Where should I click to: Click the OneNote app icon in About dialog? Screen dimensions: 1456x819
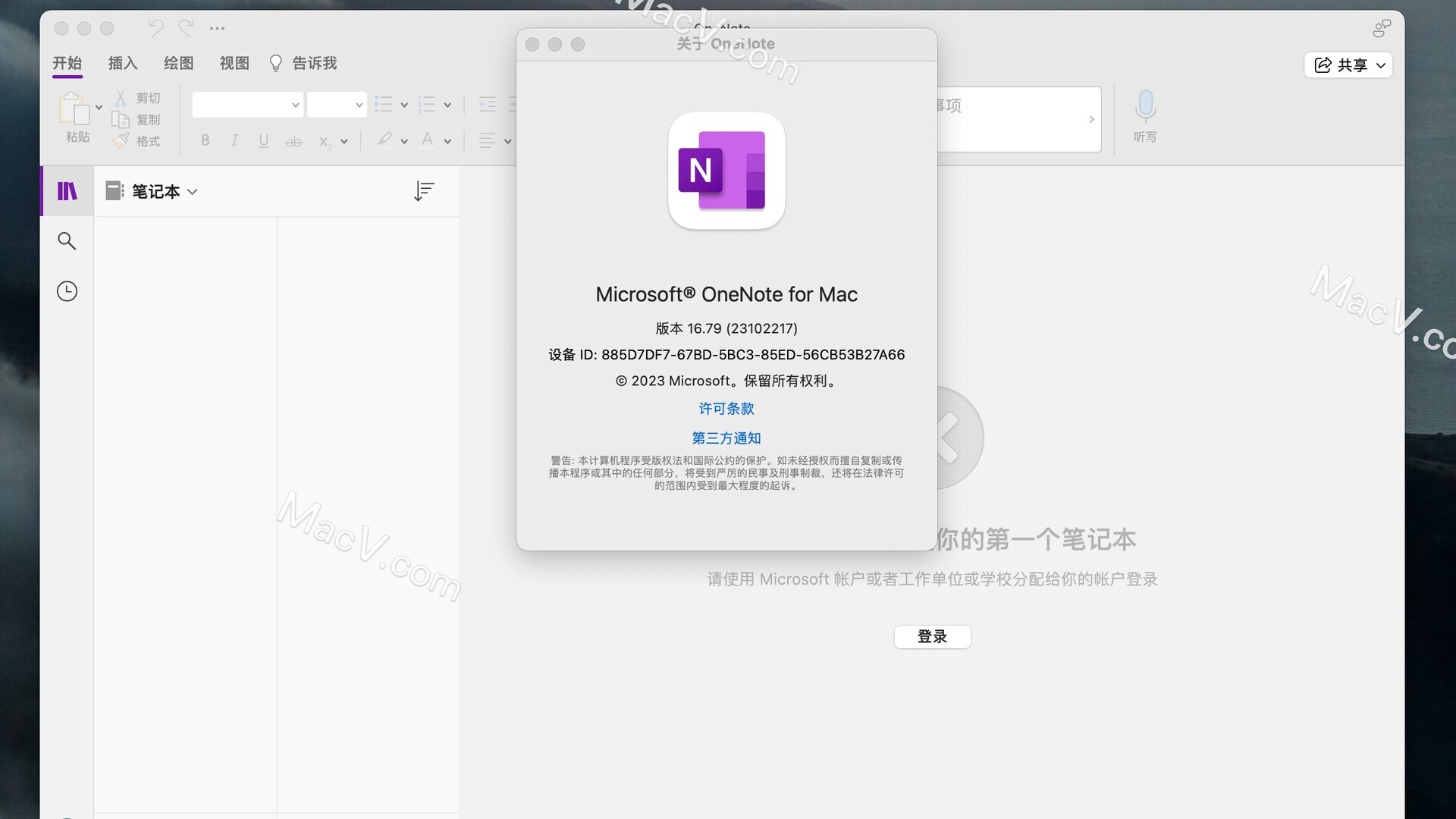click(726, 171)
